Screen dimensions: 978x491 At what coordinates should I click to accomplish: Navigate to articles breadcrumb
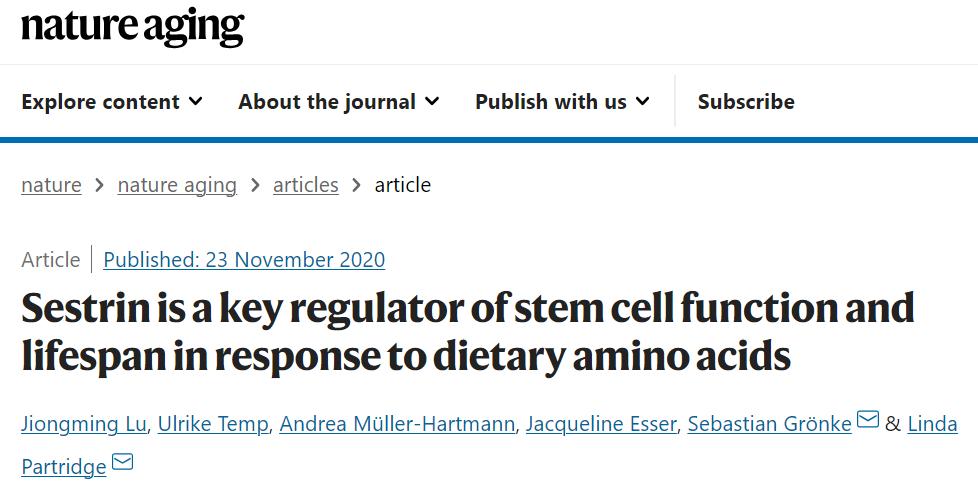click(x=305, y=185)
